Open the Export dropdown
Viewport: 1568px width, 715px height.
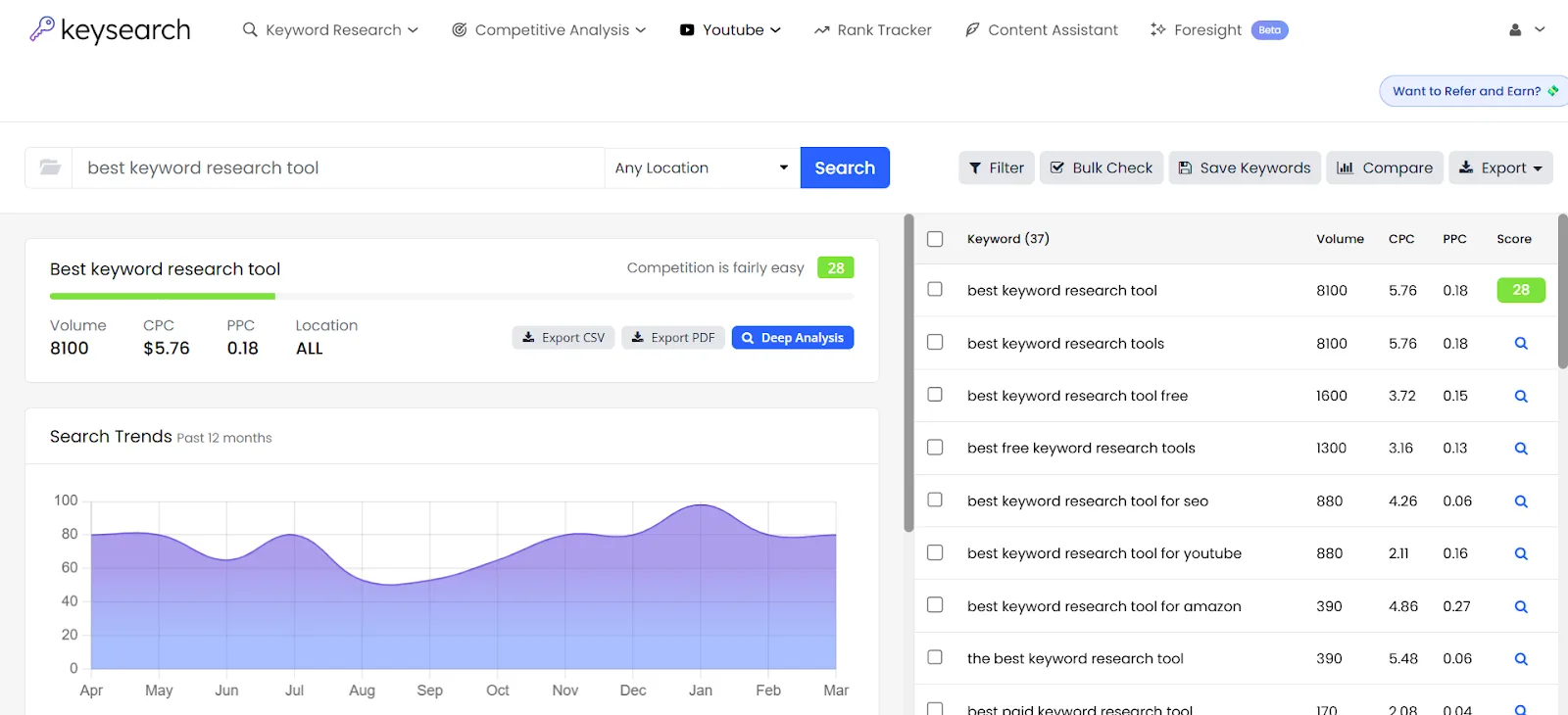(1500, 167)
